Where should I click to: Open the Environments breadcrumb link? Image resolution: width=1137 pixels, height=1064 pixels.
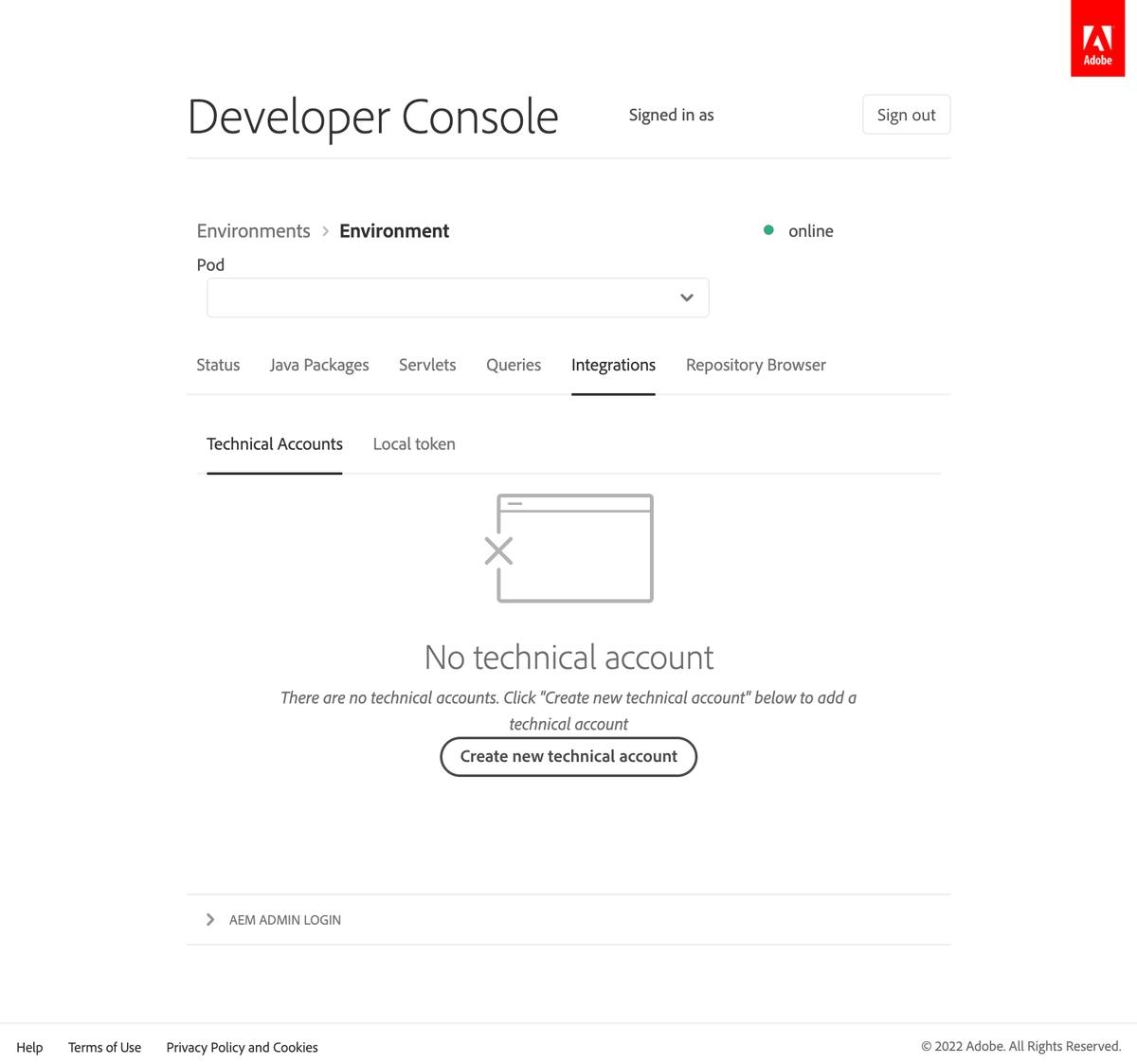[253, 230]
